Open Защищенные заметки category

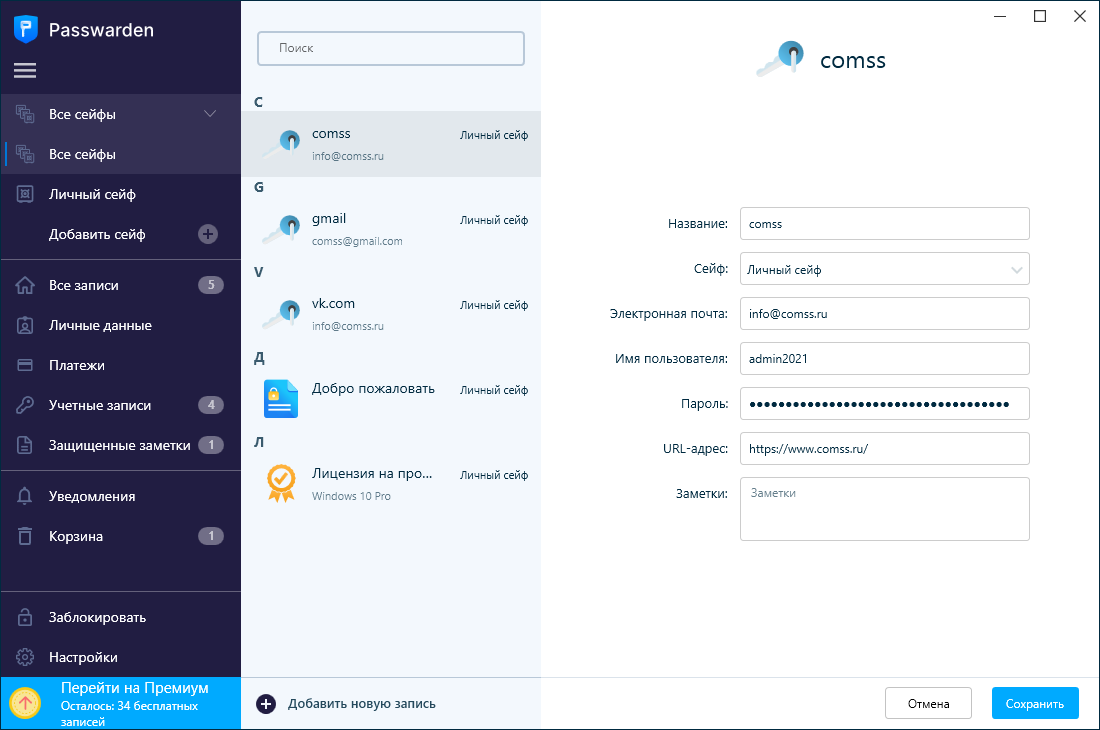pyautogui.click(x=121, y=445)
